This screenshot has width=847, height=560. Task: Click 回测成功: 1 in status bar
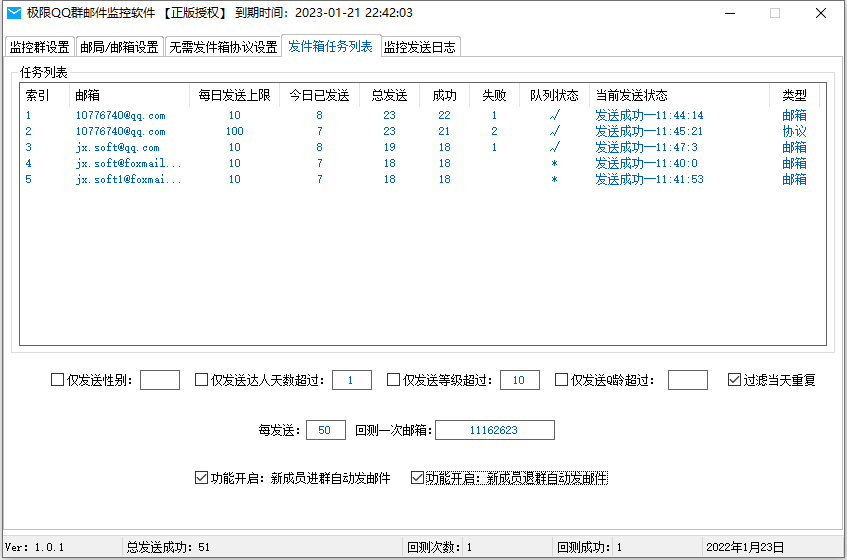point(589,547)
